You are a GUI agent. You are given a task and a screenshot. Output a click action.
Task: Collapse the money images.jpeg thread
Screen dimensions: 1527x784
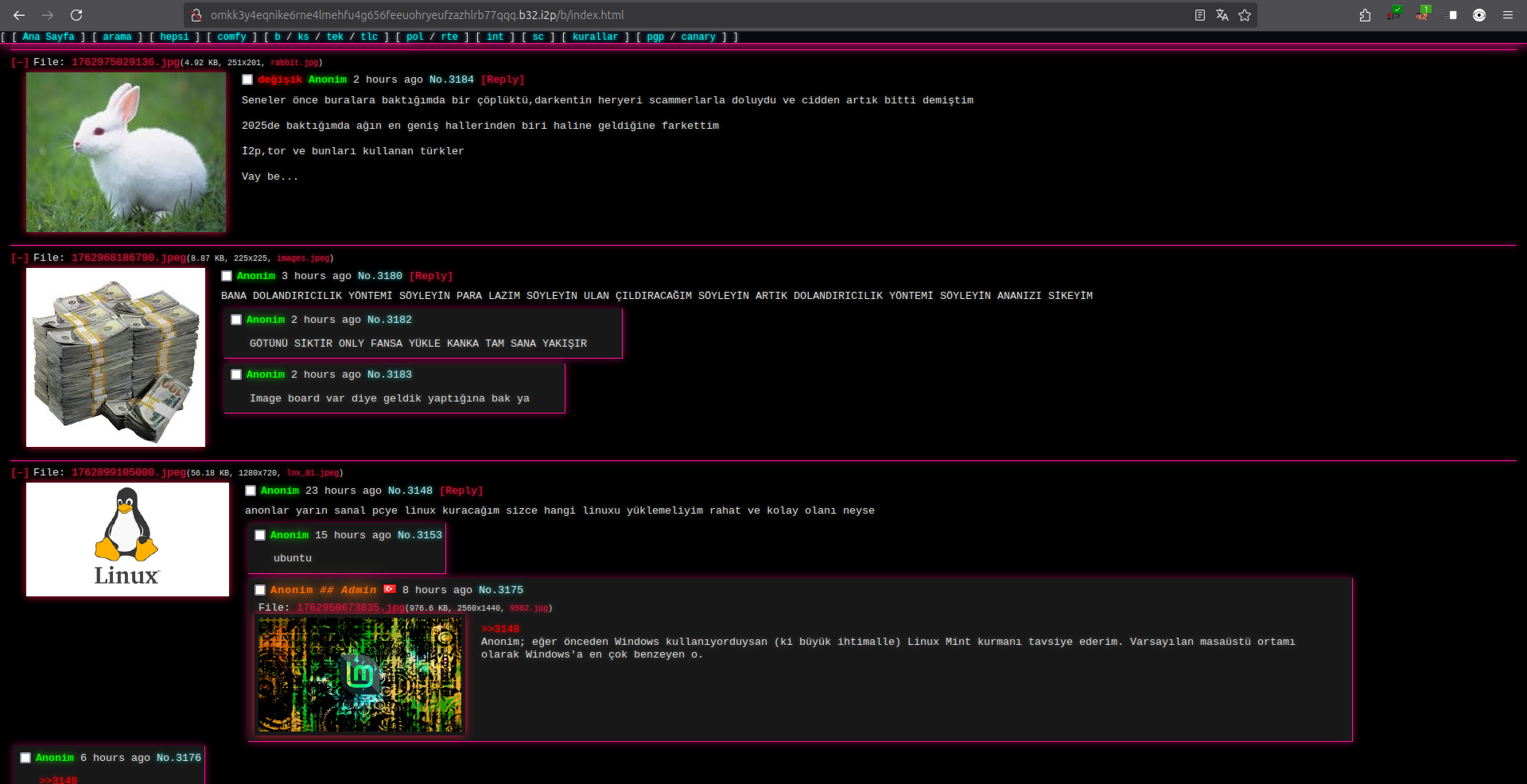point(19,258)
